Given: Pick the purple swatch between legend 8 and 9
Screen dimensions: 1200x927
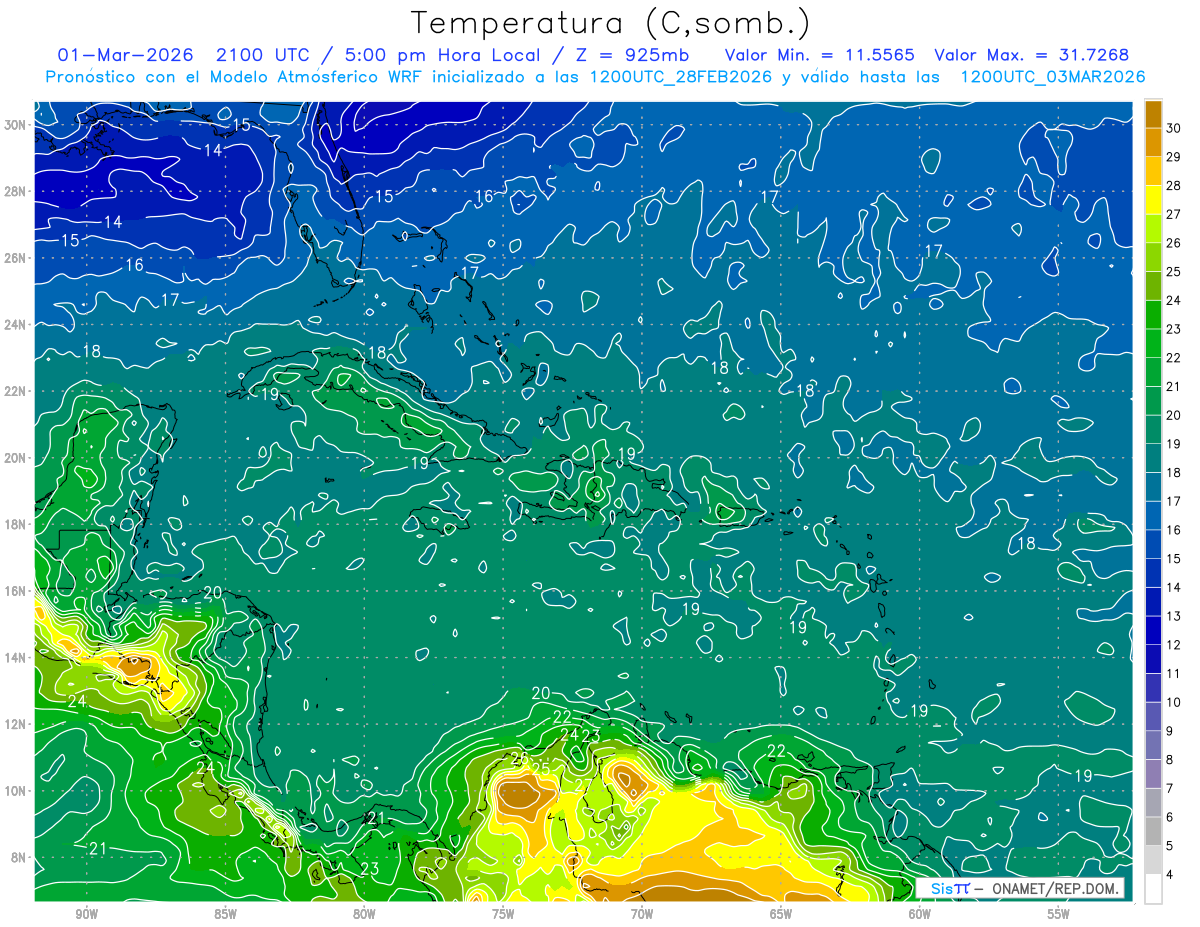Looking at the screenshot, I should [x=1153, y=746].
